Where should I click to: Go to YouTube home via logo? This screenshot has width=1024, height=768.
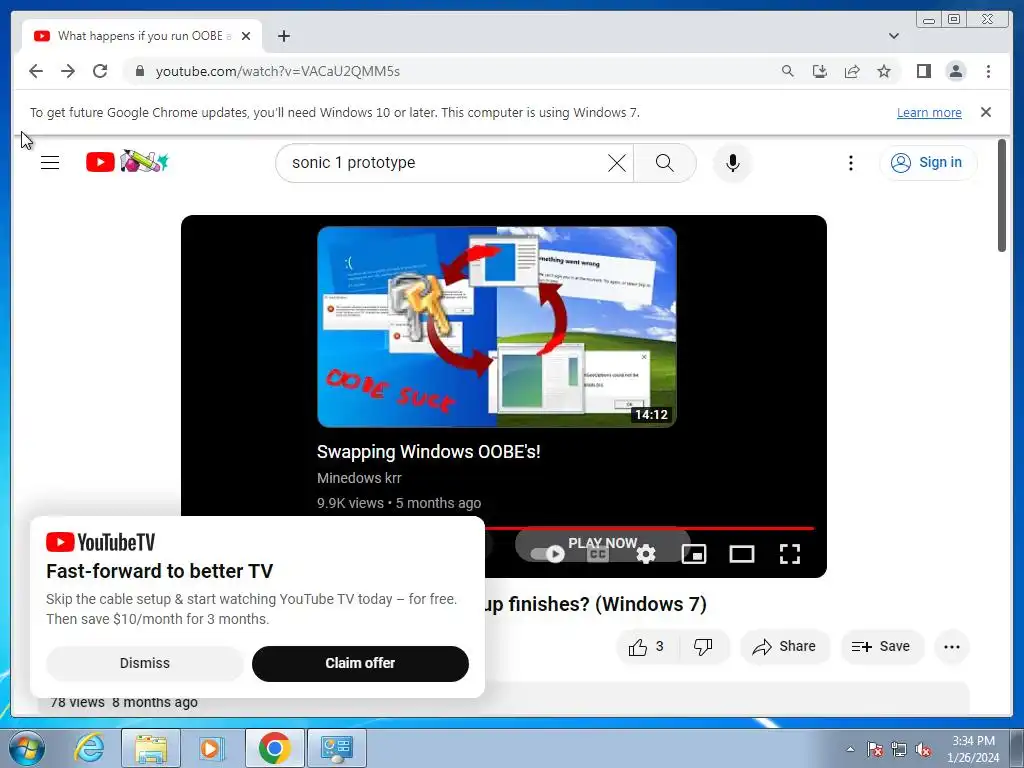(x=127, y=162)
